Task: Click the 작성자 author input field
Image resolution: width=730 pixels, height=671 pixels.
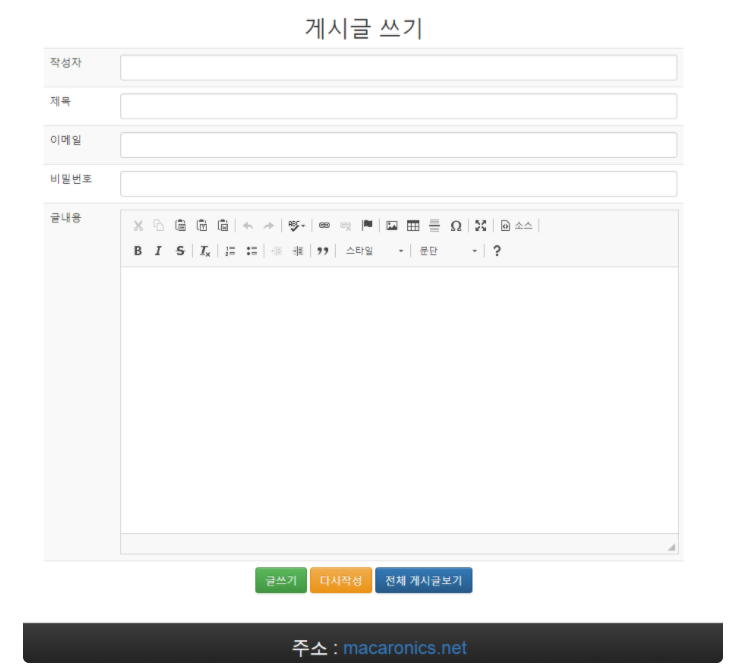Action: (x=399, y=68)
